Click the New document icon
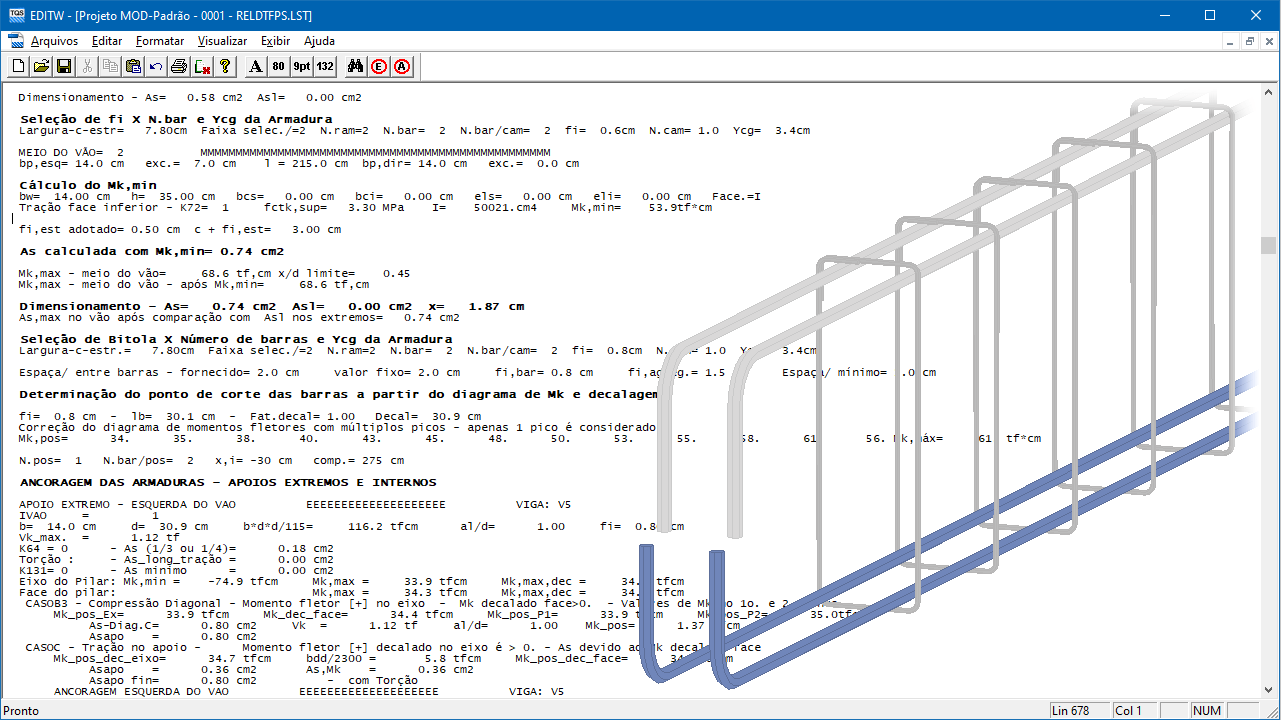1281x720 pixels. pyautogui.click(x=18, y=67)
